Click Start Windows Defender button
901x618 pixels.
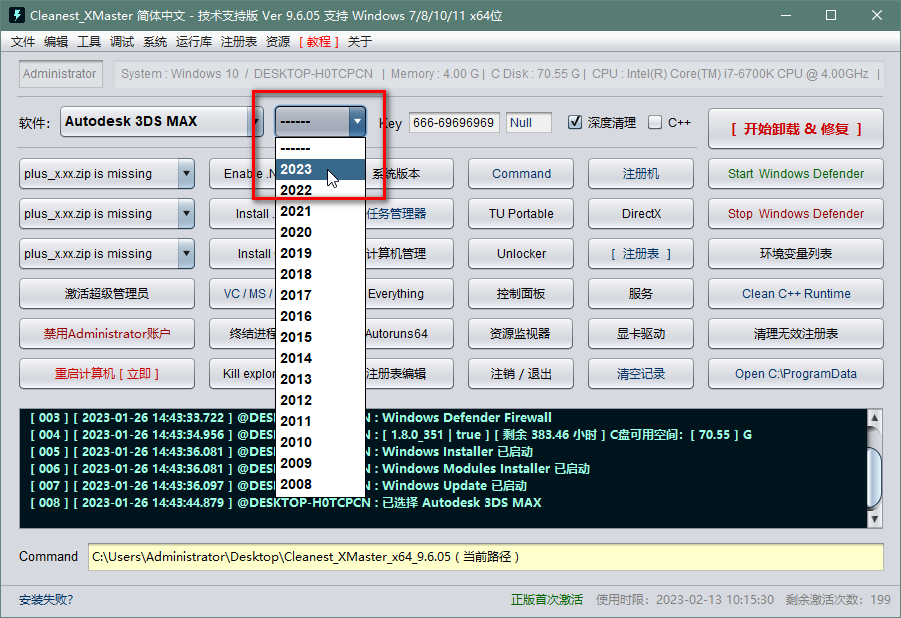[796, 174]
